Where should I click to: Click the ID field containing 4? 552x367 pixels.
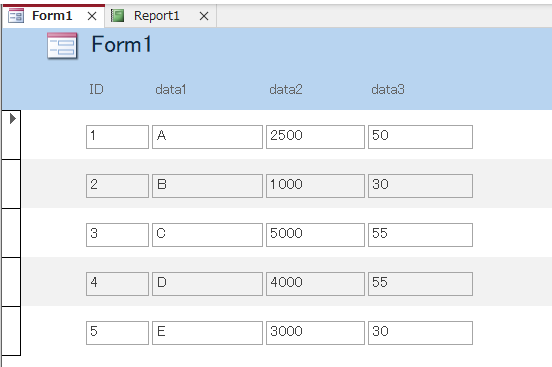(x=117, y=284)
